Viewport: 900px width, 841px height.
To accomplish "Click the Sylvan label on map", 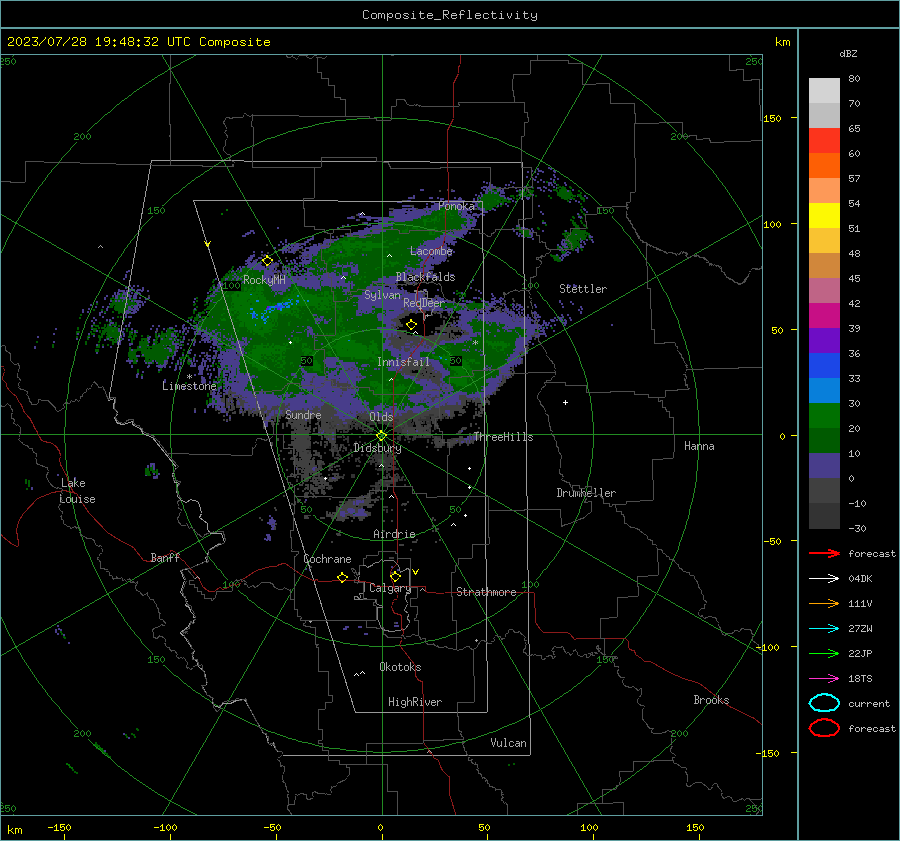I will 382,295.
